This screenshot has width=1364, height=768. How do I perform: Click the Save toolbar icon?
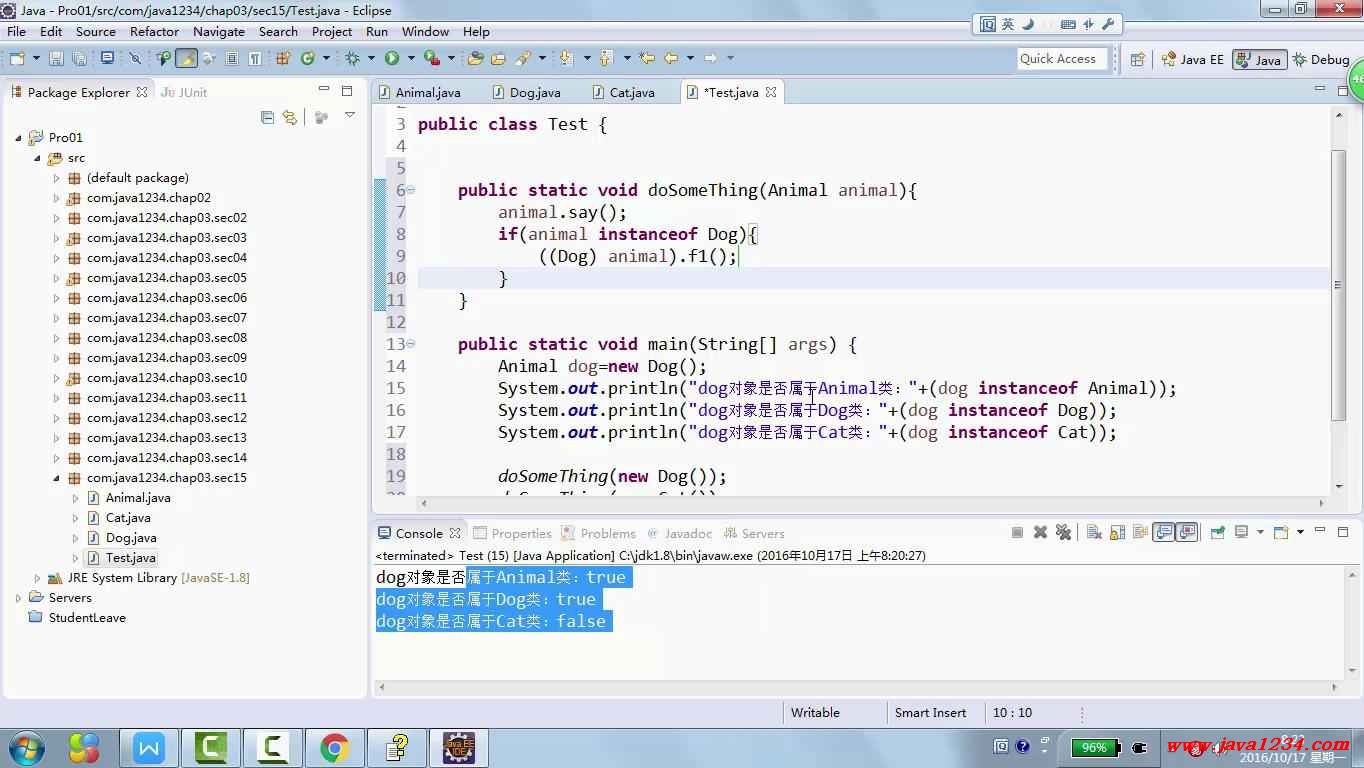coord(55,58)
